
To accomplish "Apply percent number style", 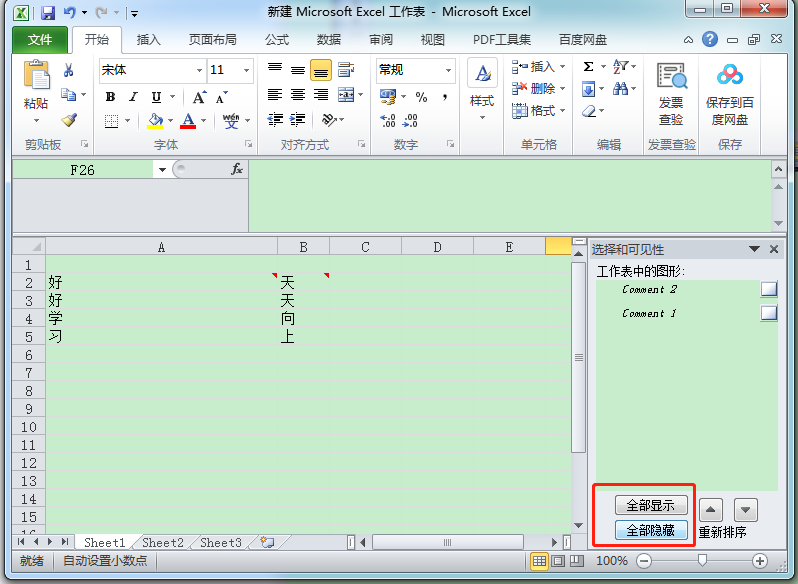I will tap(421, 97).
